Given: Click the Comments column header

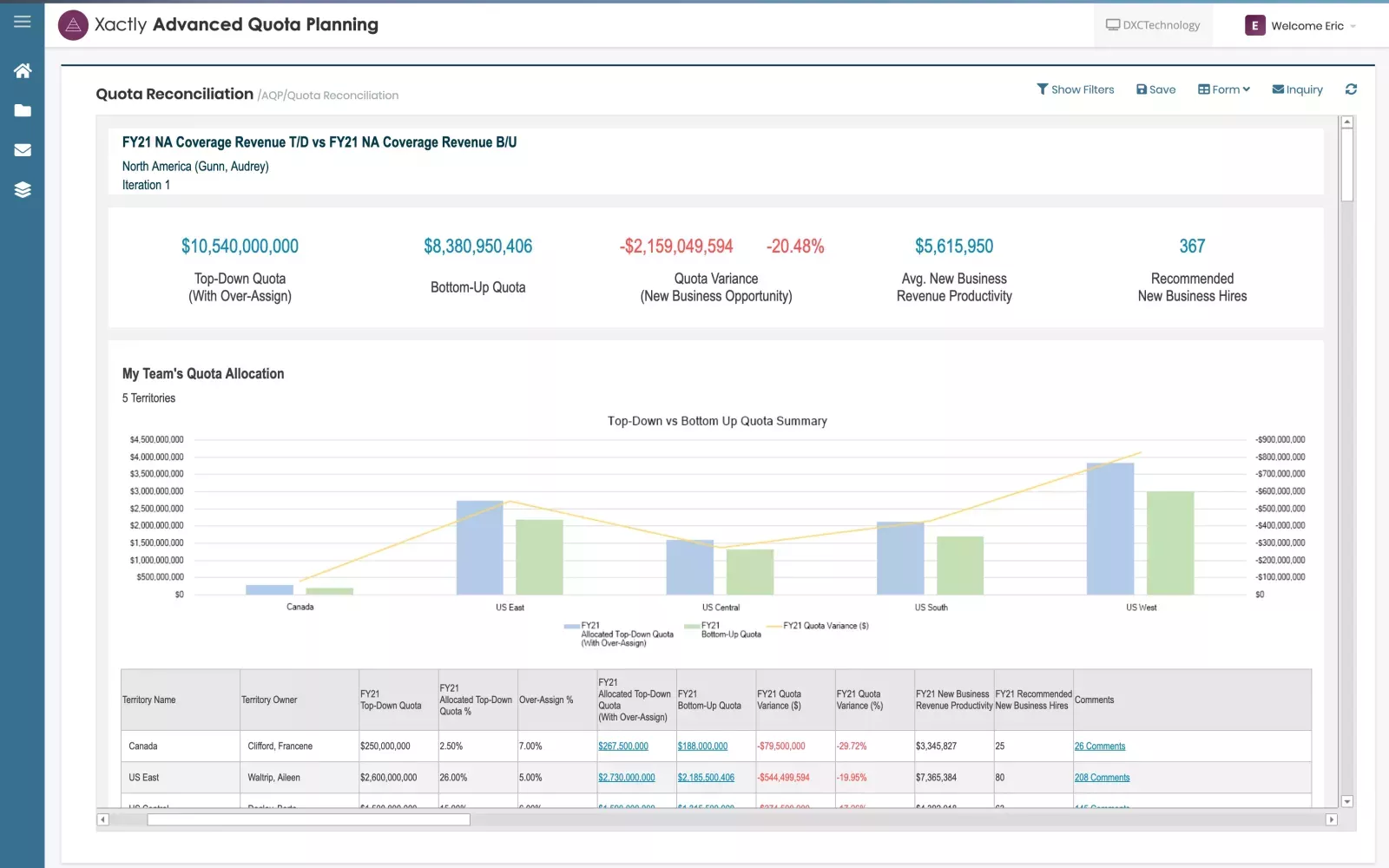Looking at the screenshot, I should 1192,700.
